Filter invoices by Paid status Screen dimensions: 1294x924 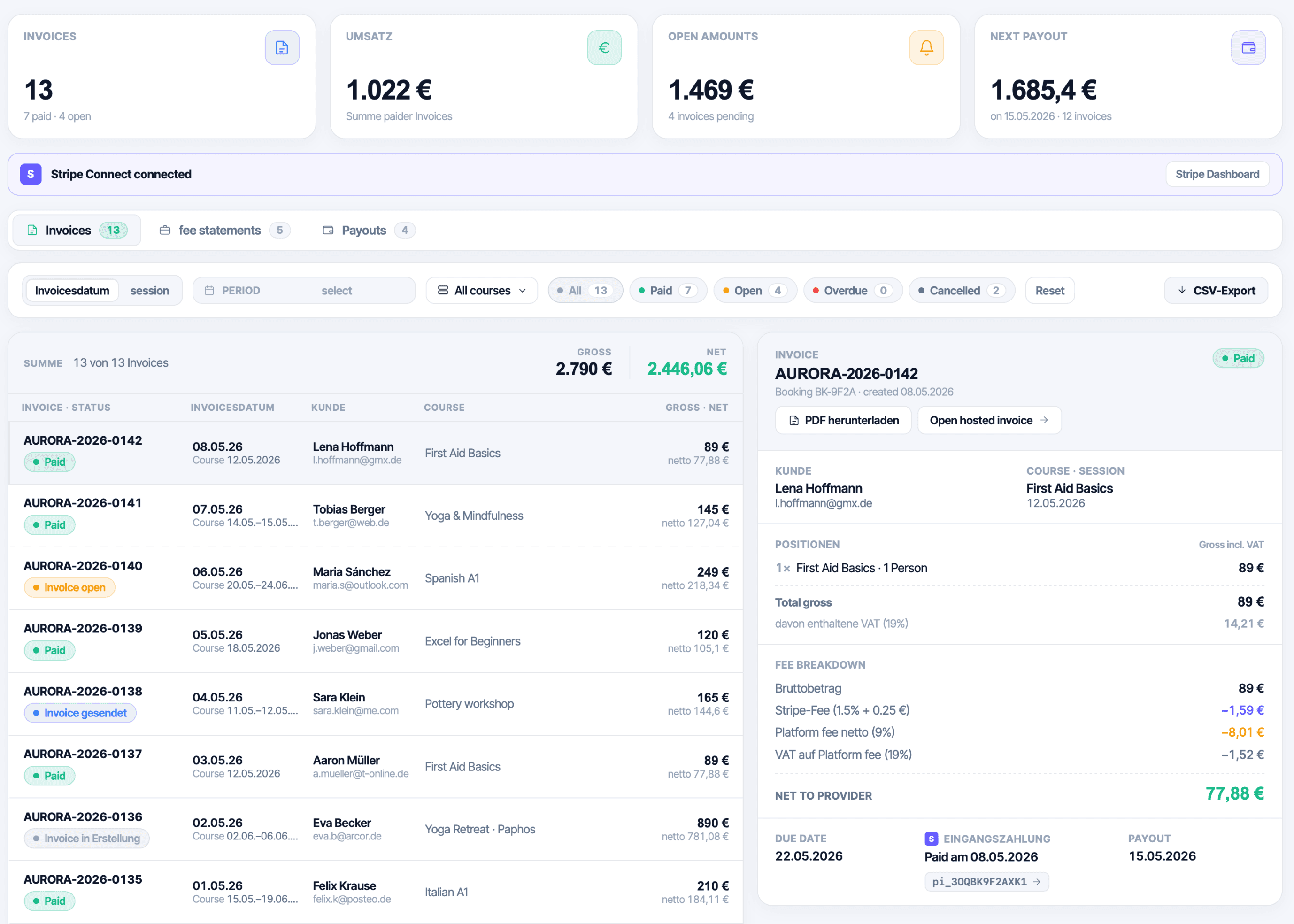(x=668, y=291)
